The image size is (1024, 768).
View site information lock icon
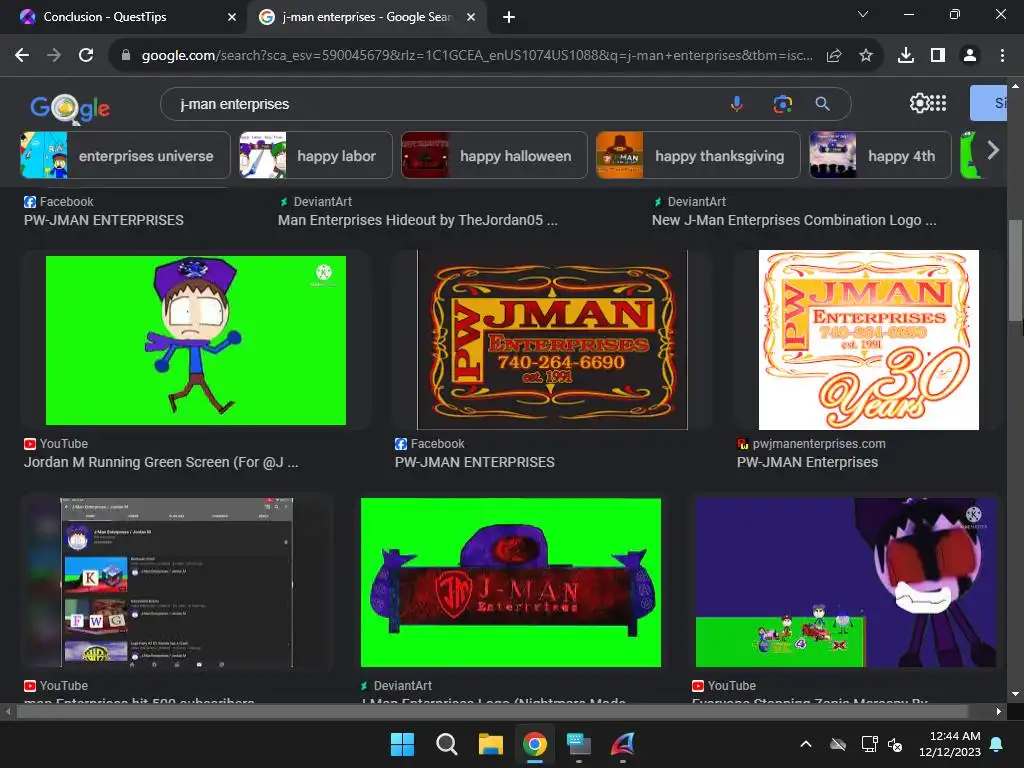point(125,56)
